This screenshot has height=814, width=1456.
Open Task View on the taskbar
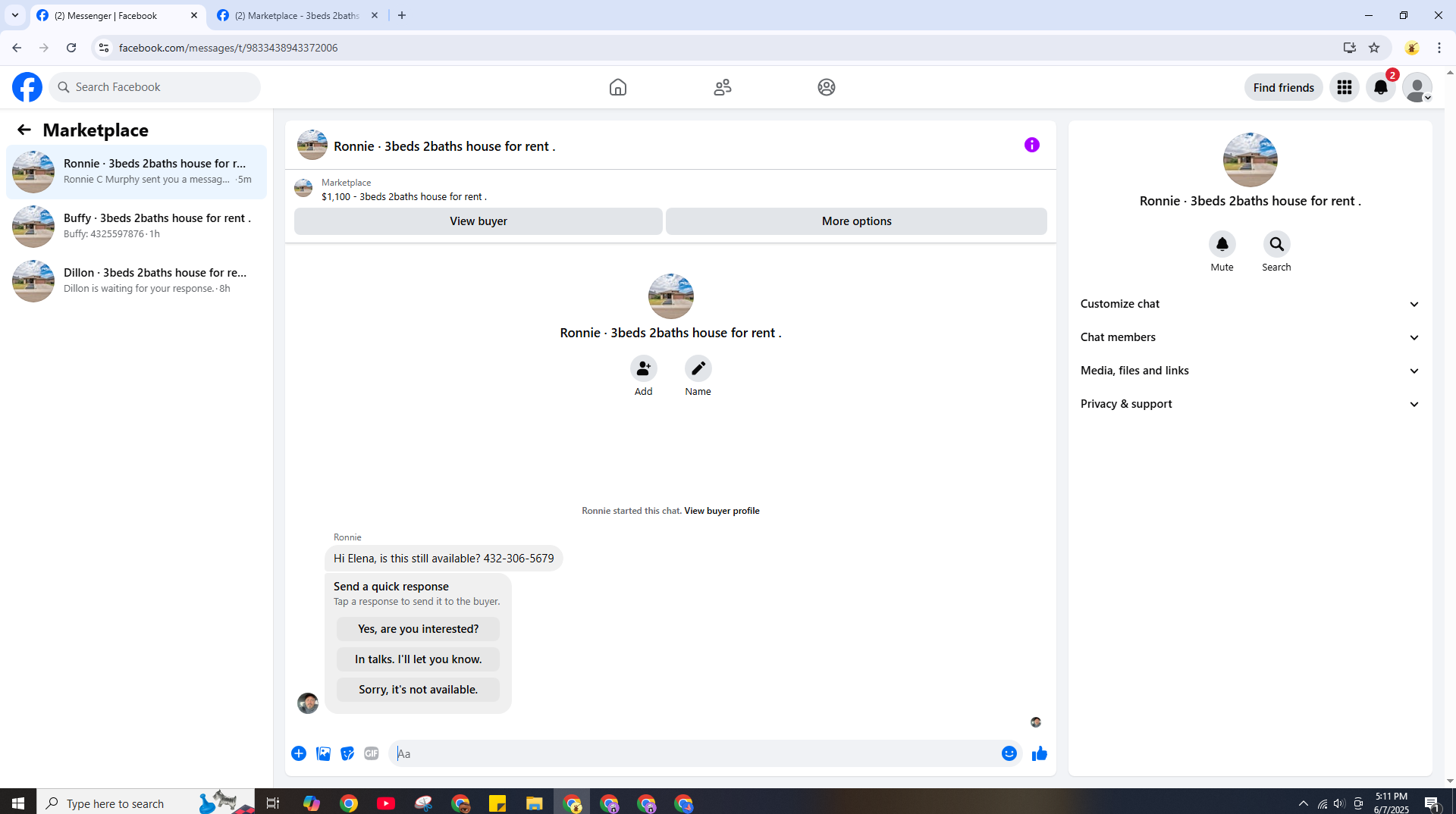273,803
